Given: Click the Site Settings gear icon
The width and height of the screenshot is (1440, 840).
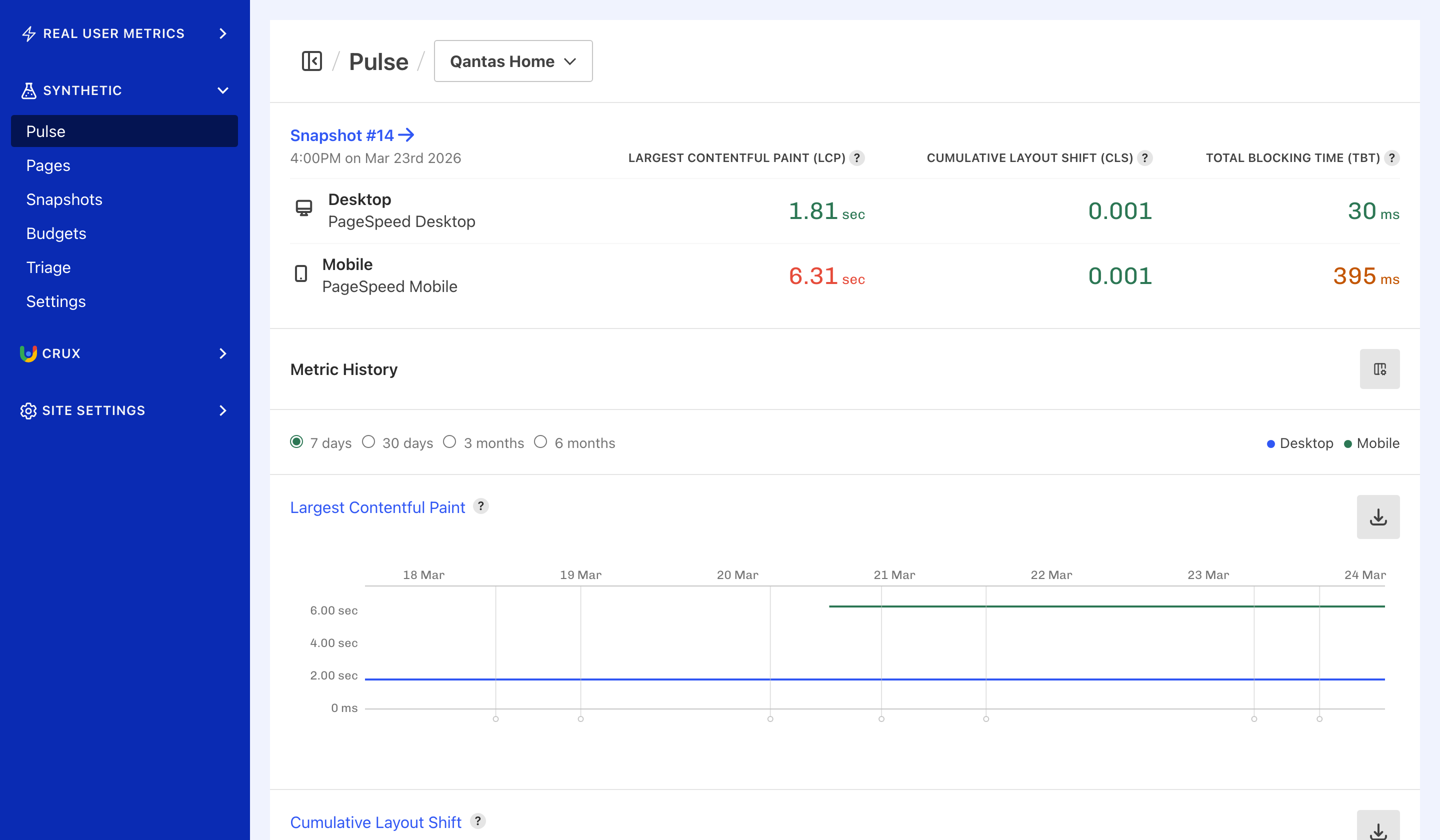Looking at the screenshot, I should tap(28, 410).
